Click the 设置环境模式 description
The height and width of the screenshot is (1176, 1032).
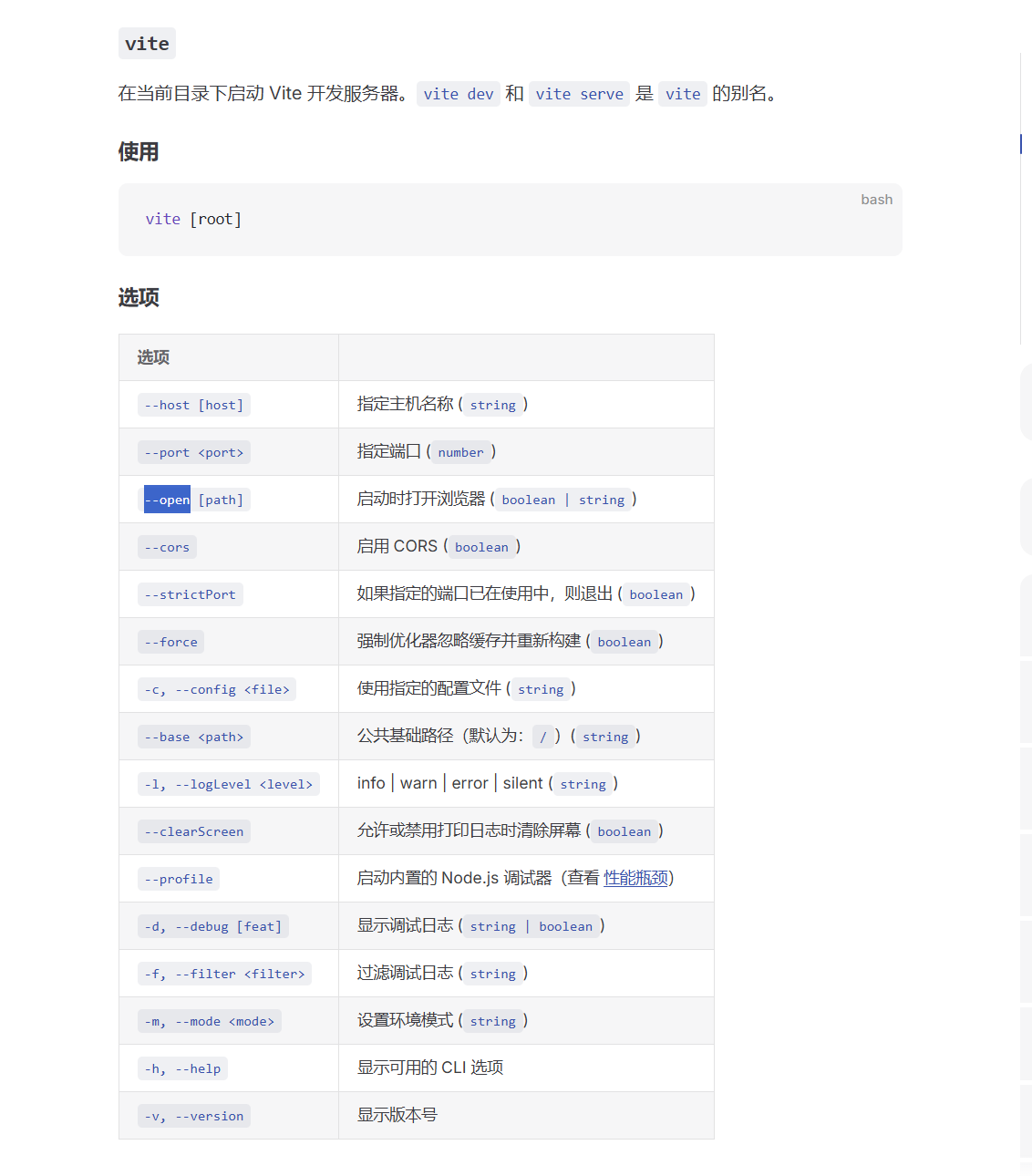pos(405,1020)
